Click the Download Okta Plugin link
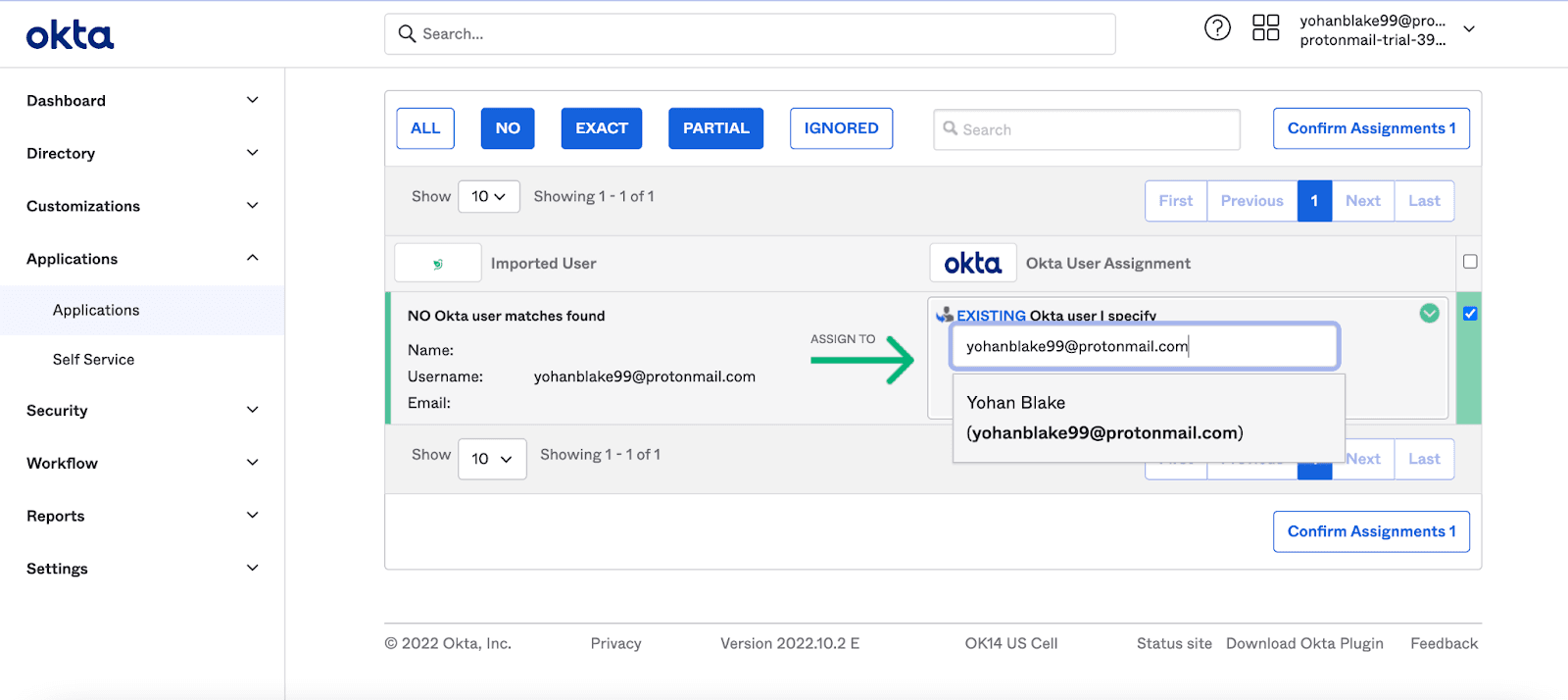1568x700 pixels. tap(1304, 643)
